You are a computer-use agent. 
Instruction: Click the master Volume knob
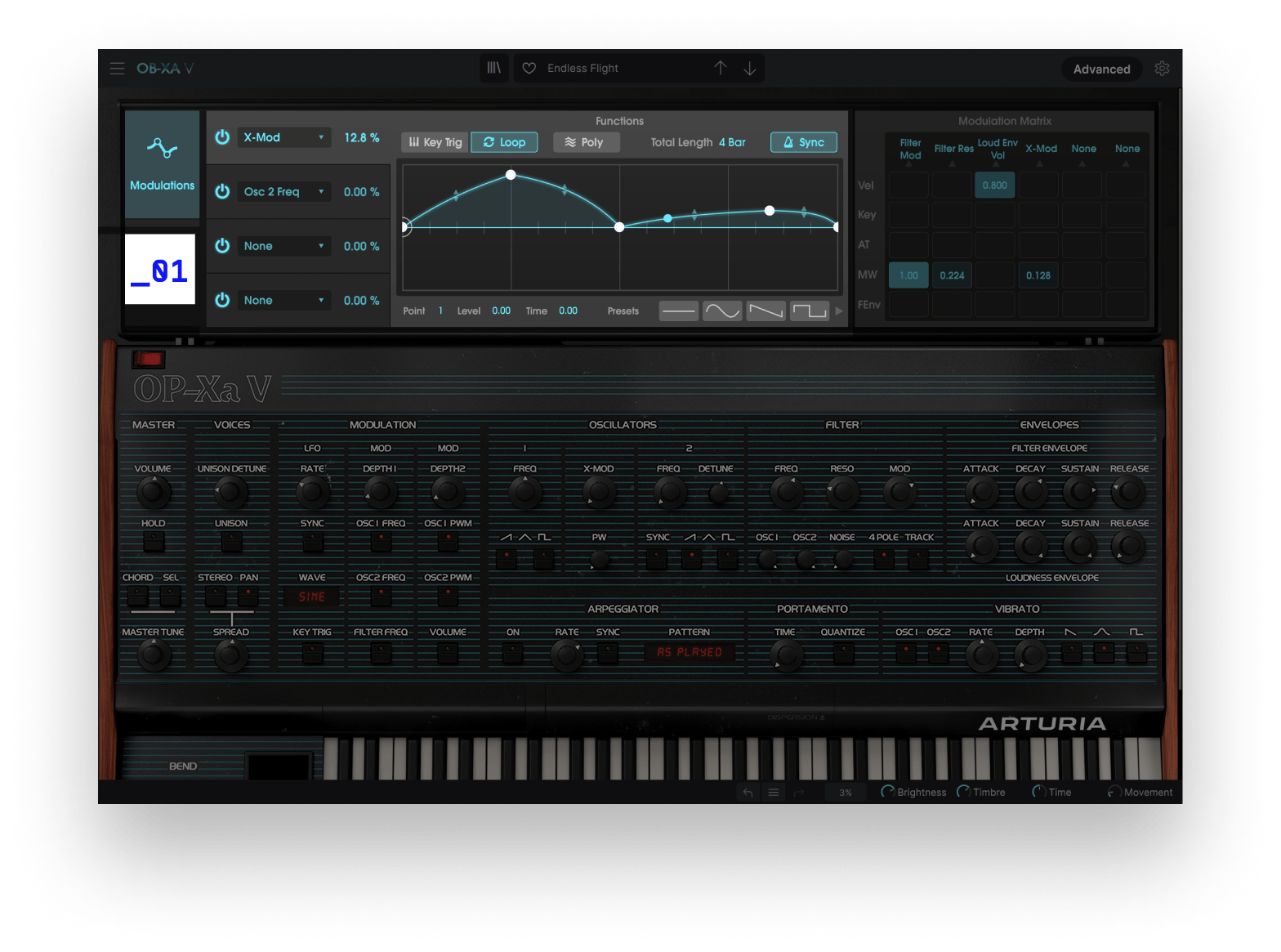(x=153, y=492)
